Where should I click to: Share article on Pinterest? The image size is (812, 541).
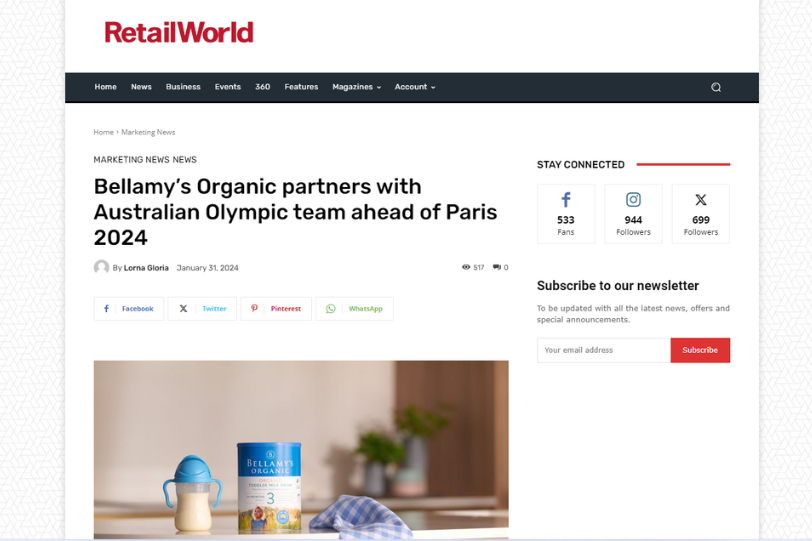coord(276,309)
